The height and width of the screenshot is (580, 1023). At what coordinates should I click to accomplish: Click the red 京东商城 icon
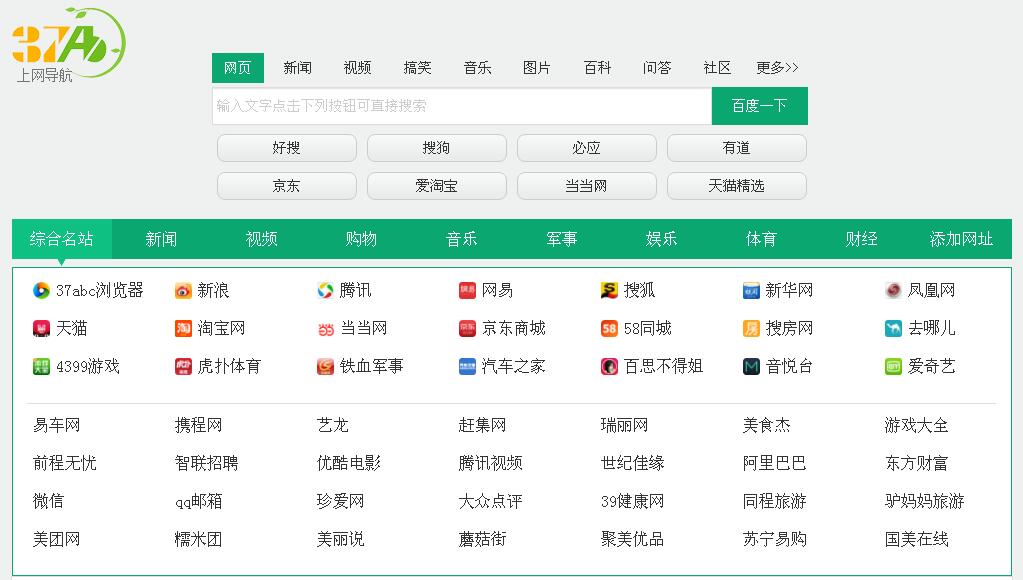click(467, 328)
